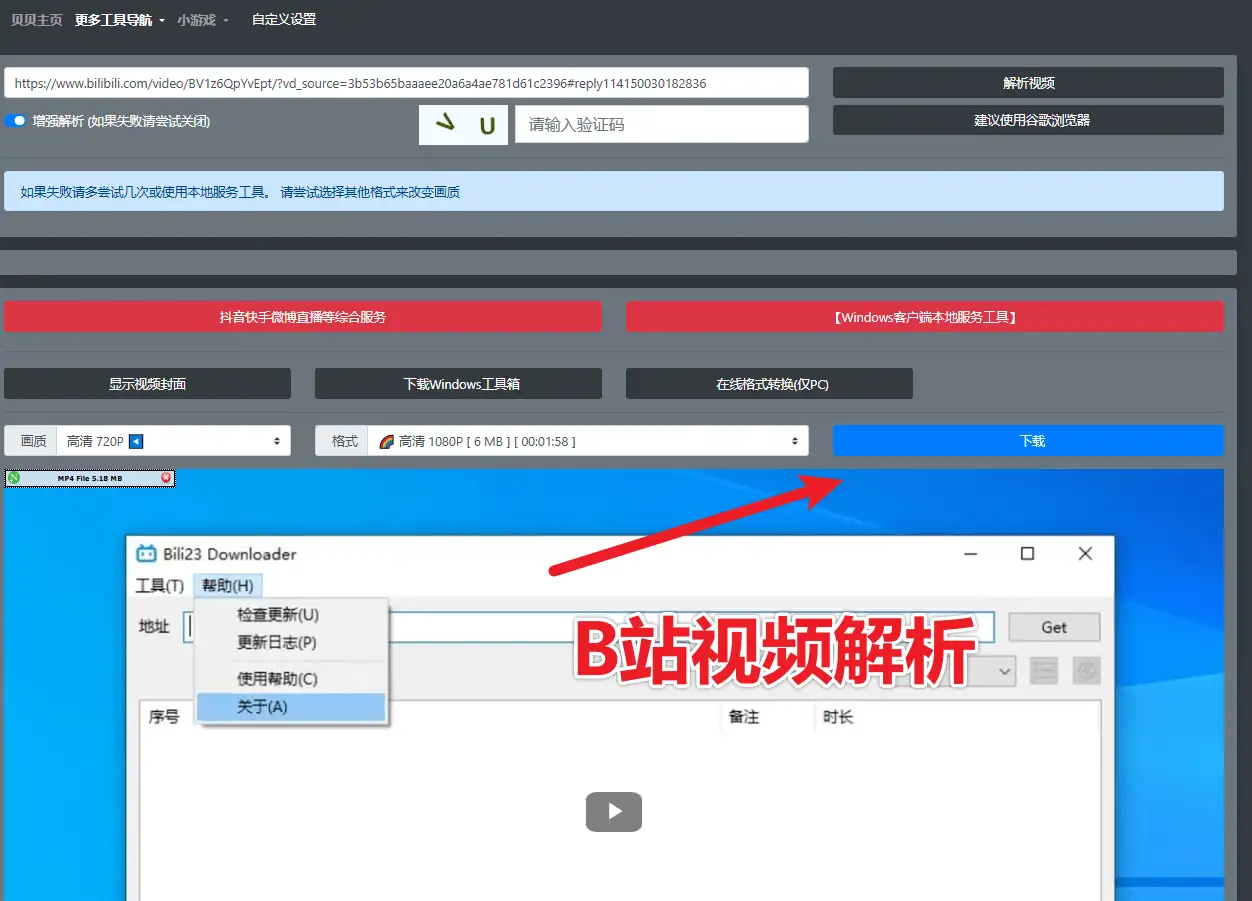Open the 画质 quality dropdown
This screenshot has width=1252, height=901.
tap(173, 441)
